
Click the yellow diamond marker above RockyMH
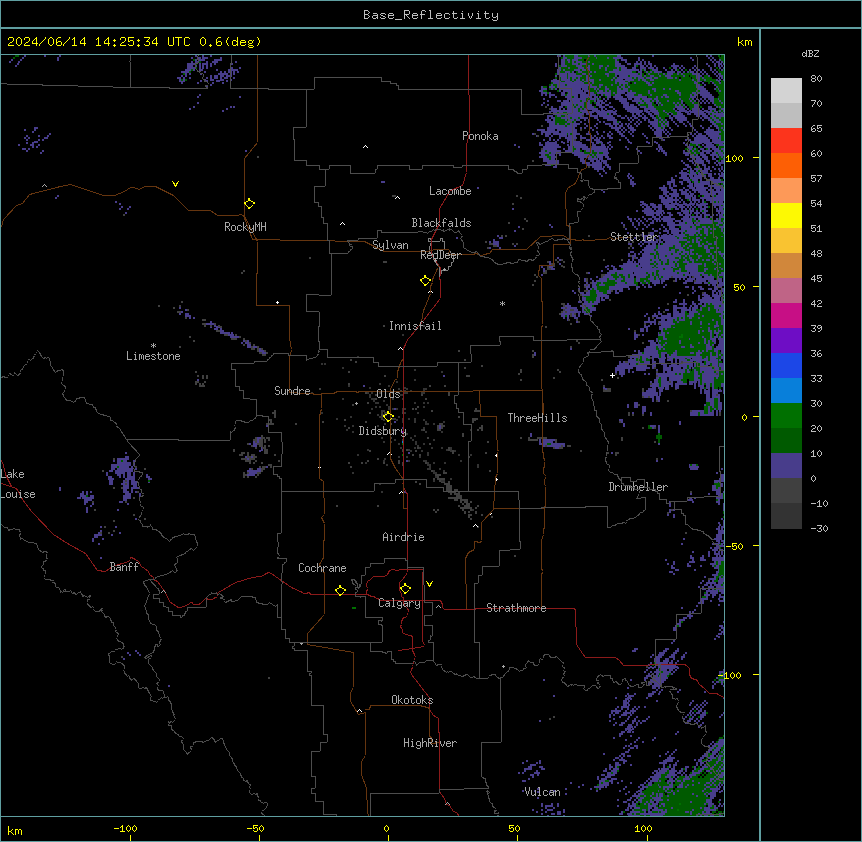tap(250, 204)
